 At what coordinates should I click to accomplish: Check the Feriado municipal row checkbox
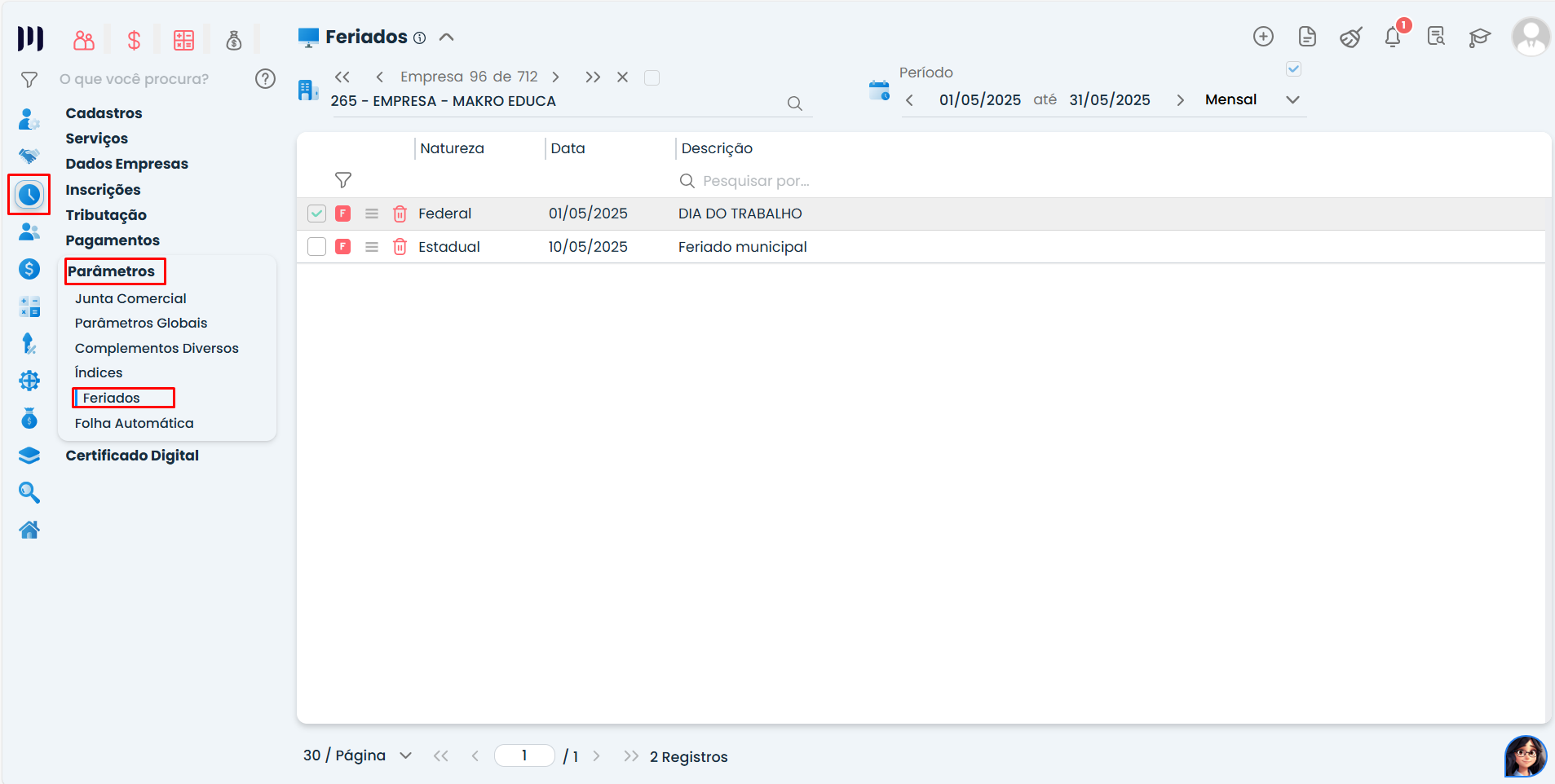tap(316, 247)
